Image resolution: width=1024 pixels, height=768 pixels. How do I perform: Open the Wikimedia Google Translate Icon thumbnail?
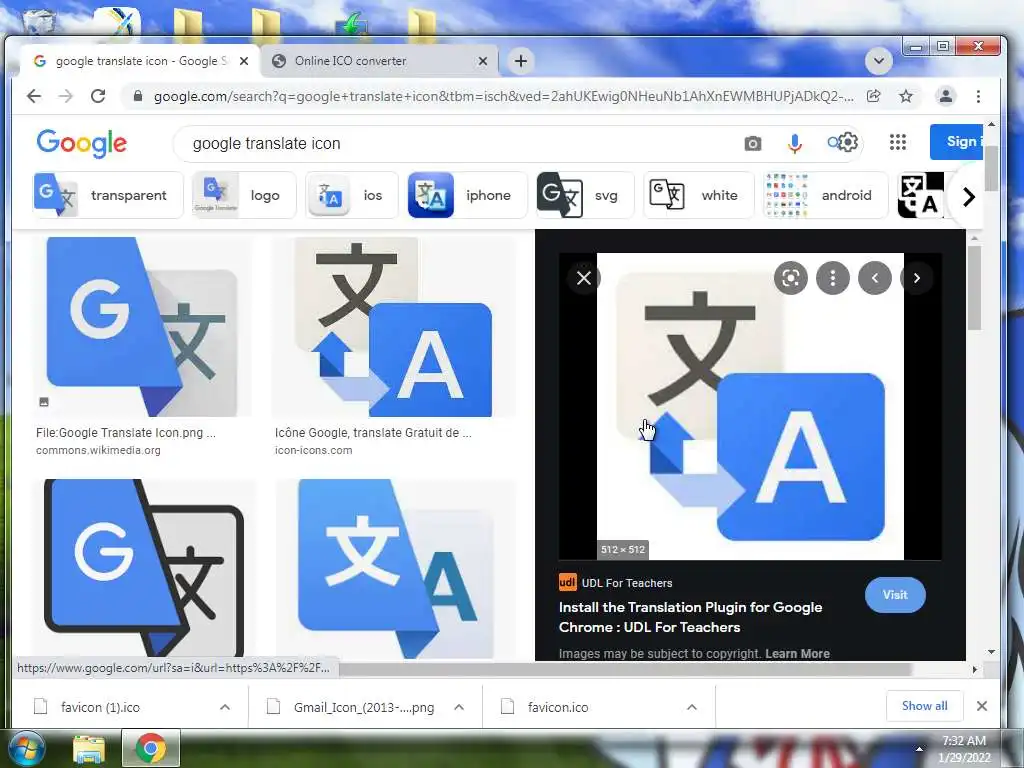(x=142, y=327)
